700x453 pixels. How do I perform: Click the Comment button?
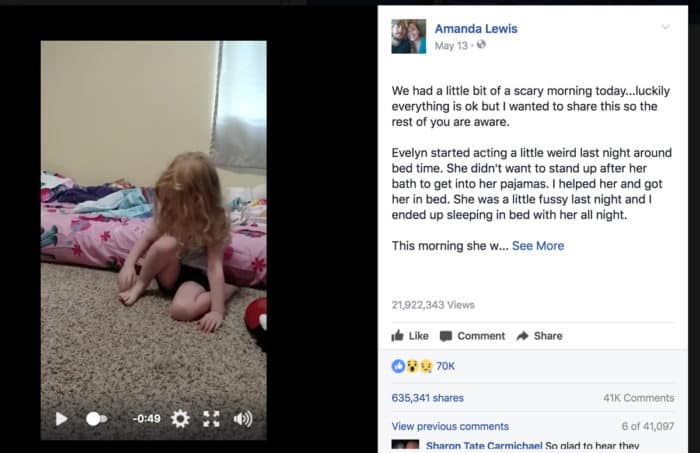tap(472, 336)
